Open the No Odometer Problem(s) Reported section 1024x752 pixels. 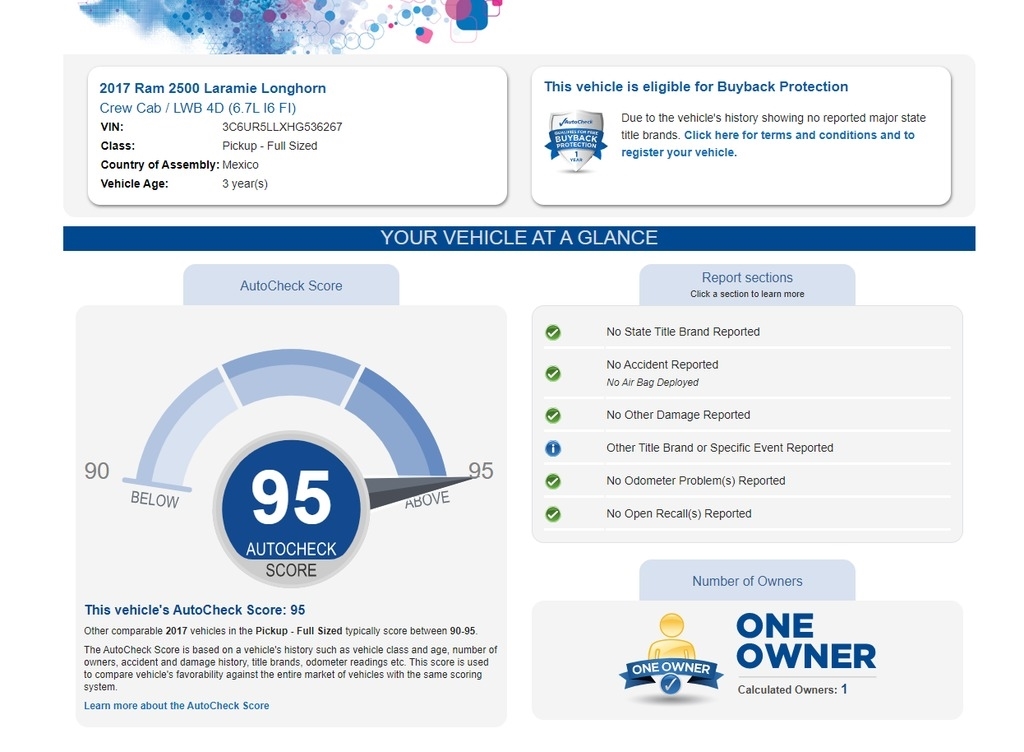pos(695,481)
